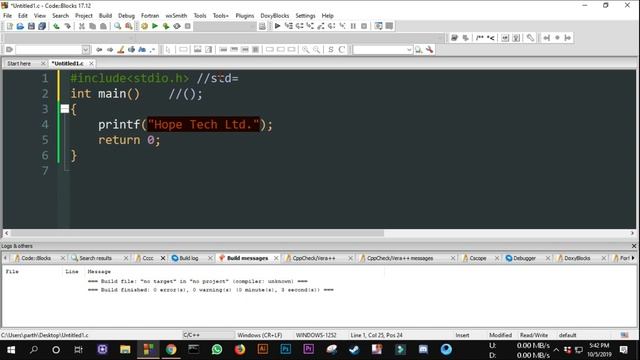Close the Build messages tab
This screenshot has height=360, width=640.
tap(276, 258)
